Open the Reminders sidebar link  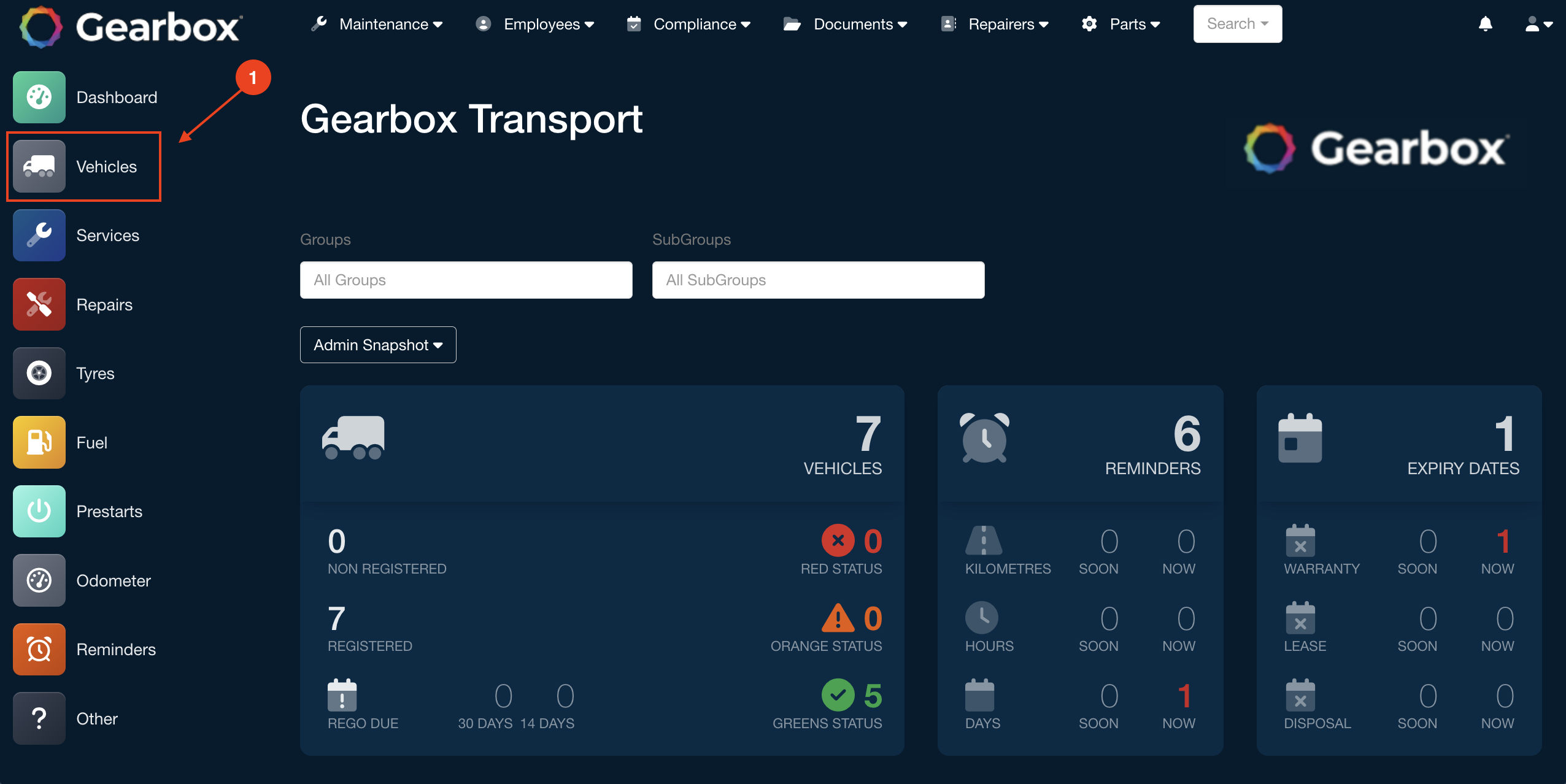116,649
